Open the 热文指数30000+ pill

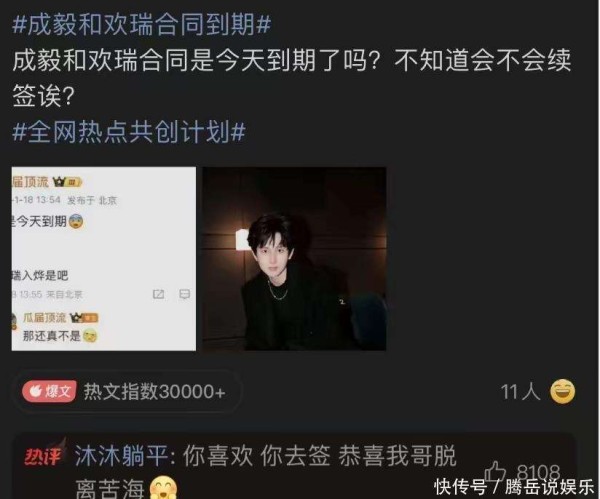point(127,391)
